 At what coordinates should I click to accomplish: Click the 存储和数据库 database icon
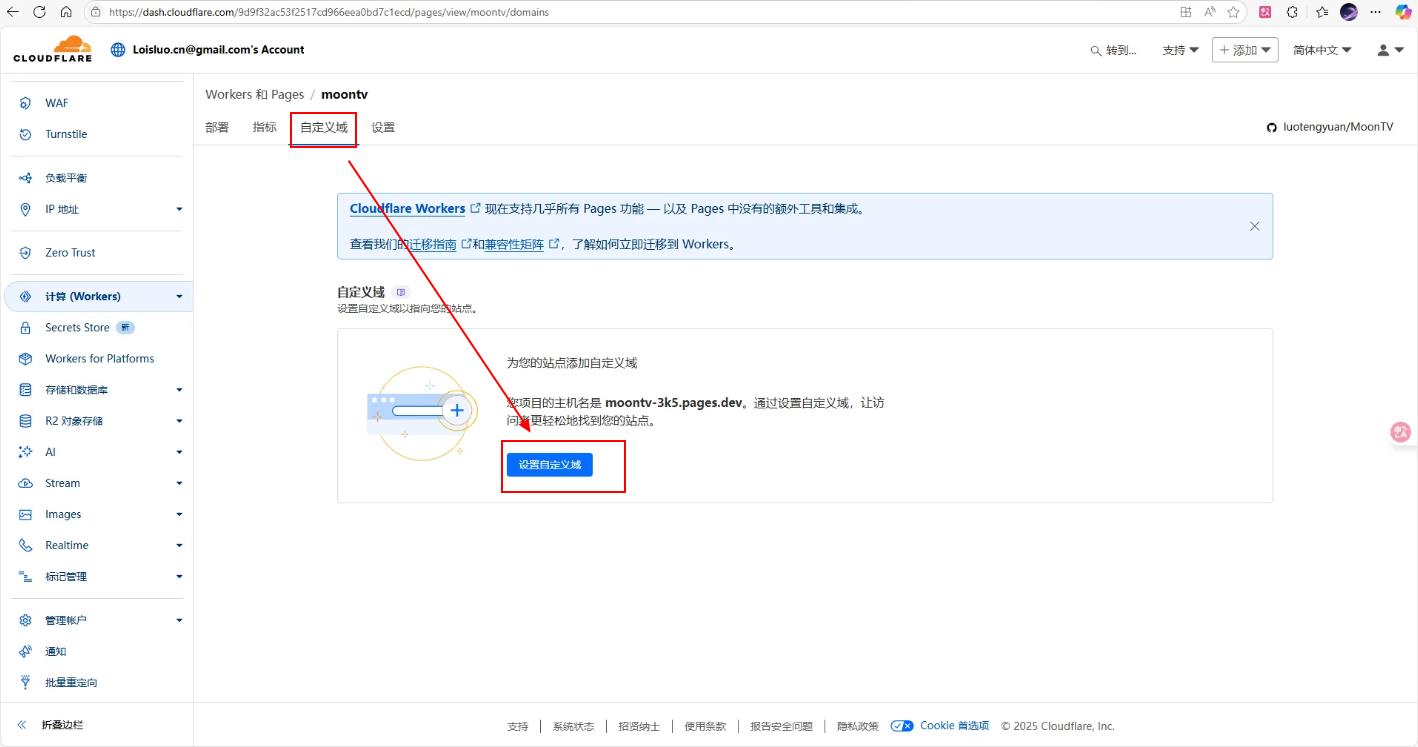point(25,390)
